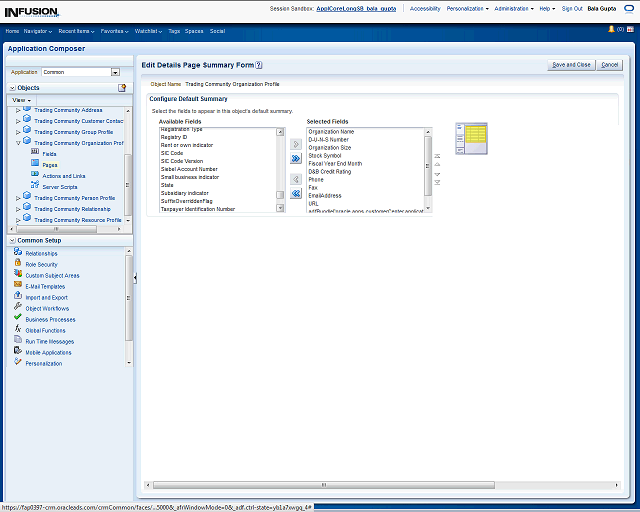The image size is (640, 512).
Task: Click Save and Close button
Action: (571, 65)
